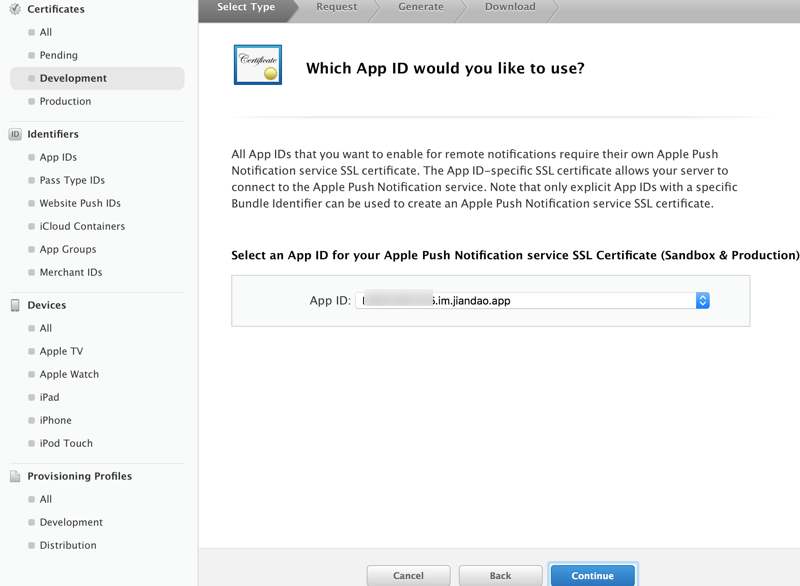The width and height of the screenshot is (800, 586).
Task: Click the Provisioning Profiles section heading
Action: [80, 476]
